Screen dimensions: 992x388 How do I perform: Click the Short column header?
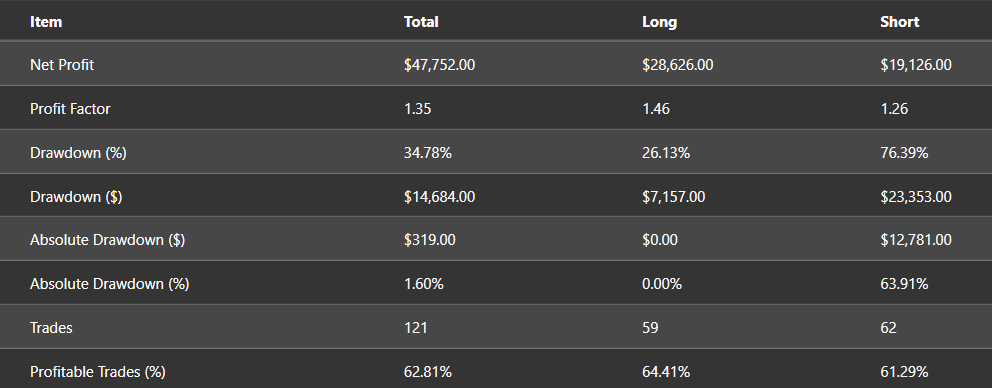pos(899,22)
